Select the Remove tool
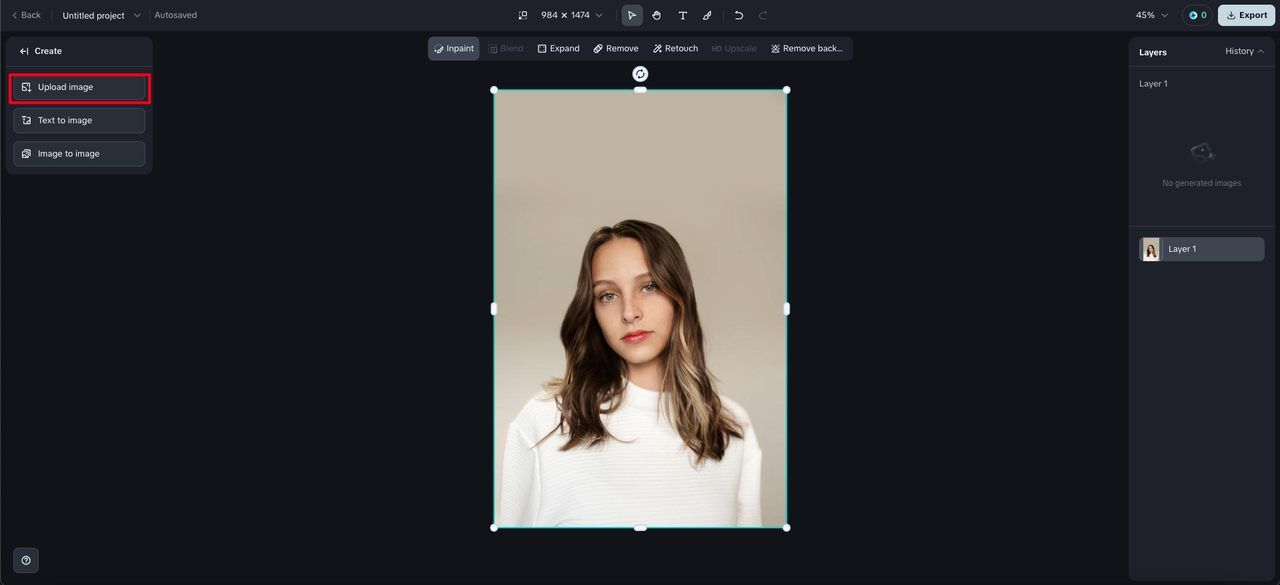The image size is (1280, 585). click(x=615, y=48)
